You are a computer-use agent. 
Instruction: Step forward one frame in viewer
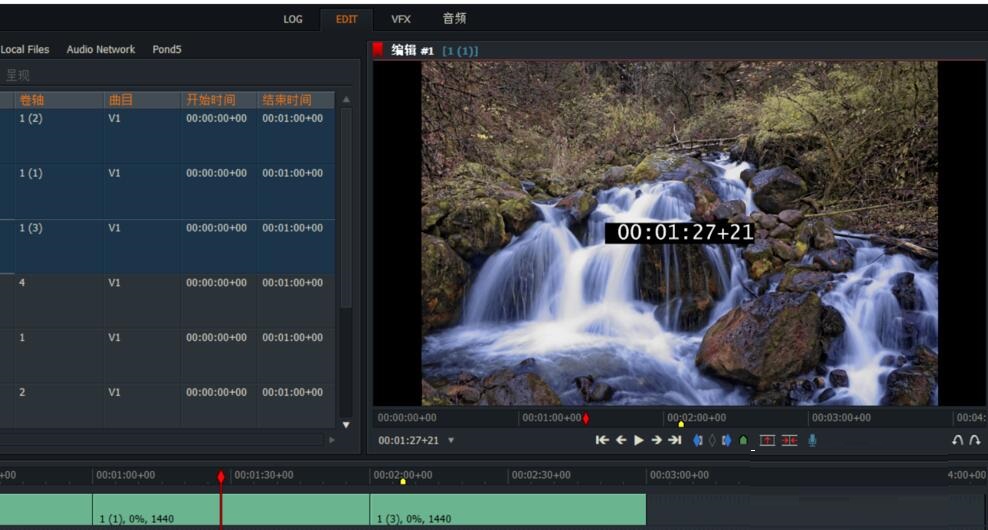(x=657, y=440)
